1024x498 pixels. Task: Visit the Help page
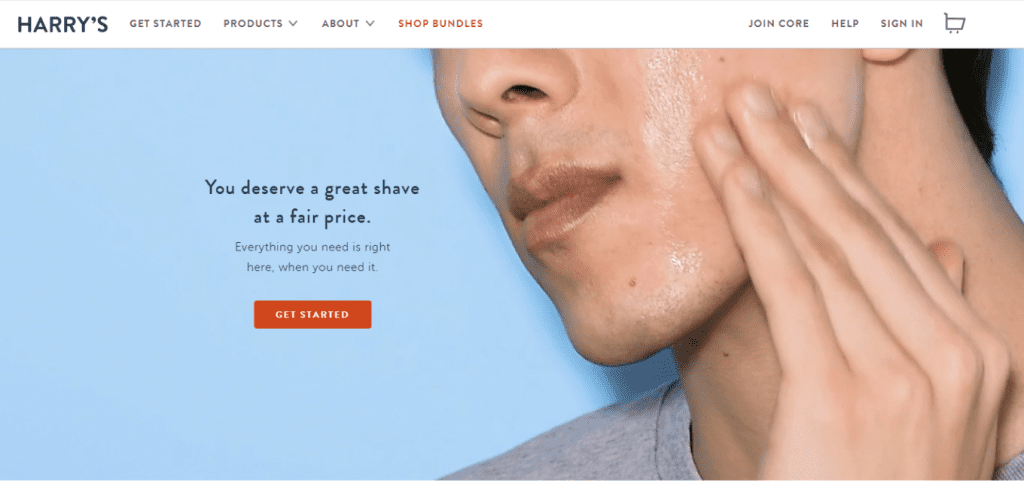(845, 23)
